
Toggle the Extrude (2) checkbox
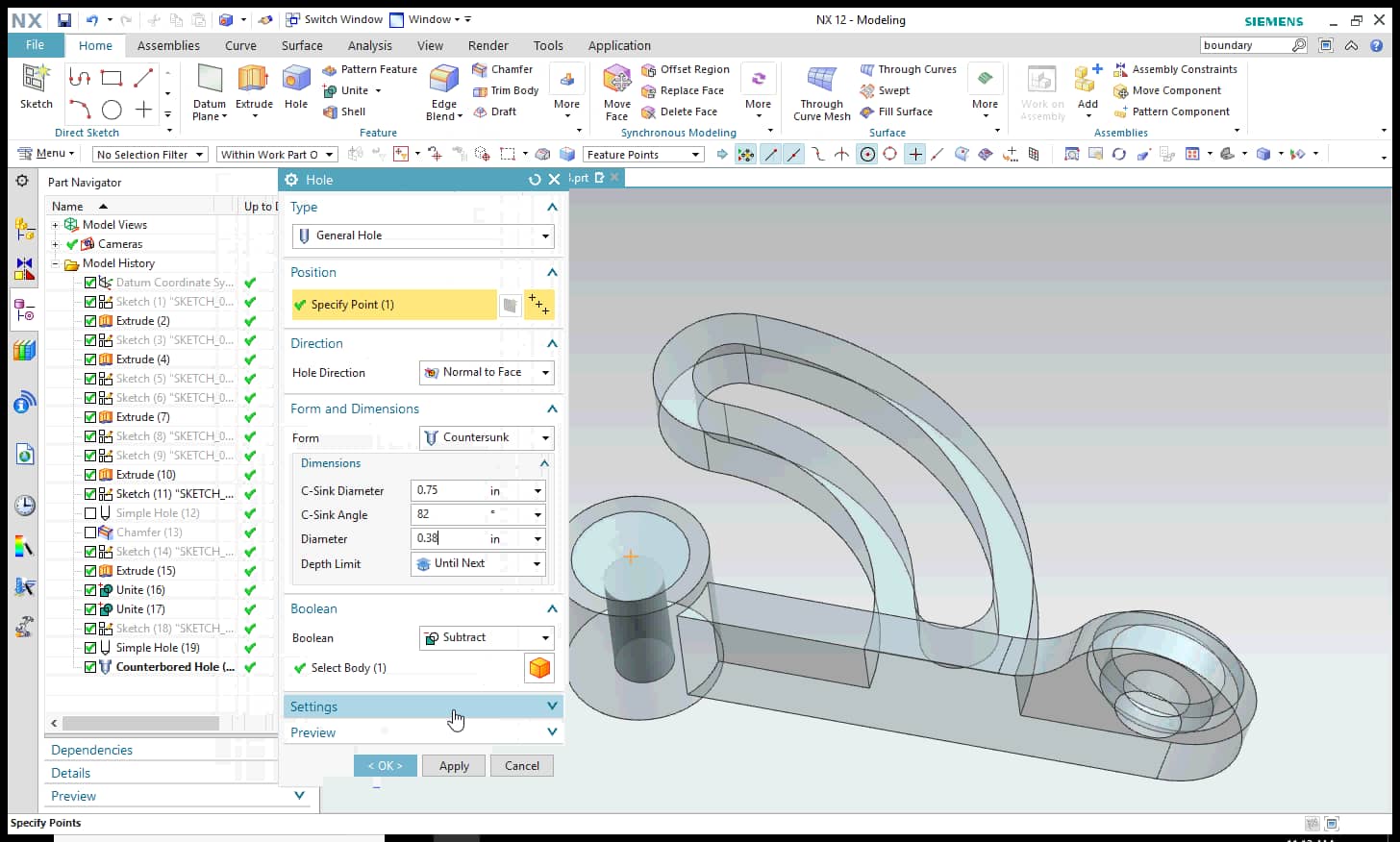point(90,321)
